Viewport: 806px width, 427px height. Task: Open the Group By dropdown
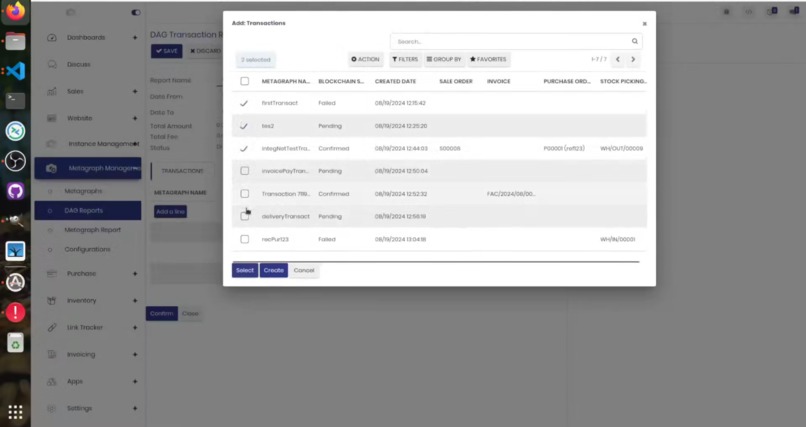[x=444, y=60]
